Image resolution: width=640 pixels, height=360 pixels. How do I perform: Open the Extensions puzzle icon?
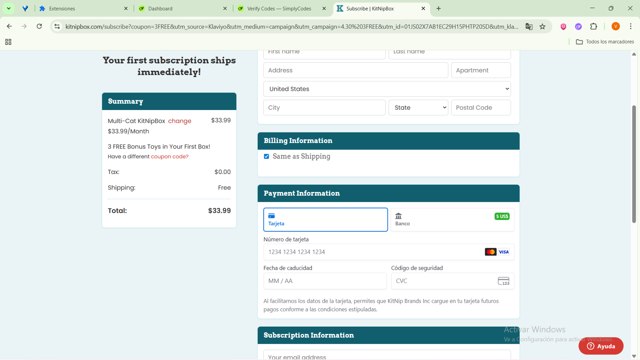tap(593, 27)
